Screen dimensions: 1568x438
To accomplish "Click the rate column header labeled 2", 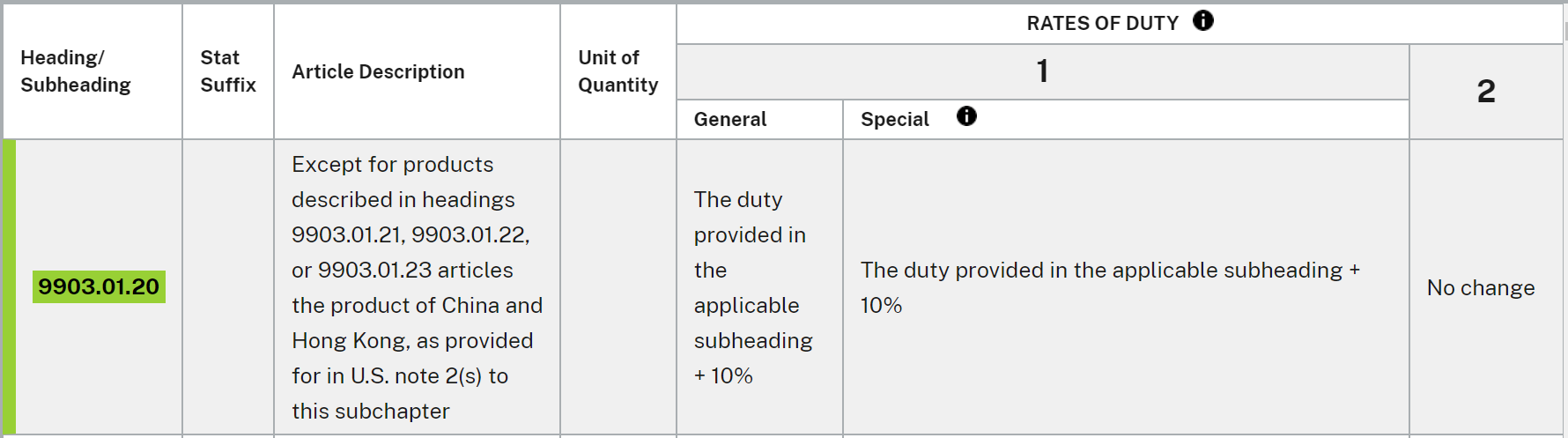I will pos(1486,91).
